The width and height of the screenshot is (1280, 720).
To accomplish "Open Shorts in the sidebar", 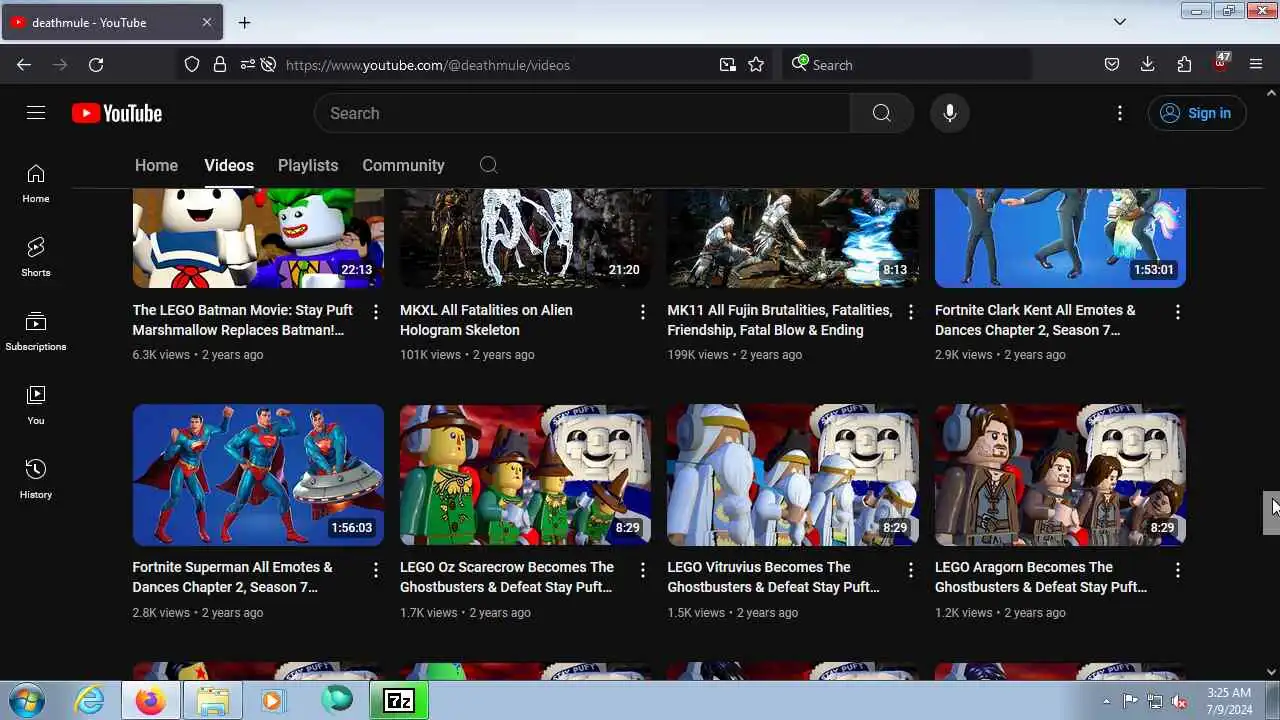I will pos(36,258).
